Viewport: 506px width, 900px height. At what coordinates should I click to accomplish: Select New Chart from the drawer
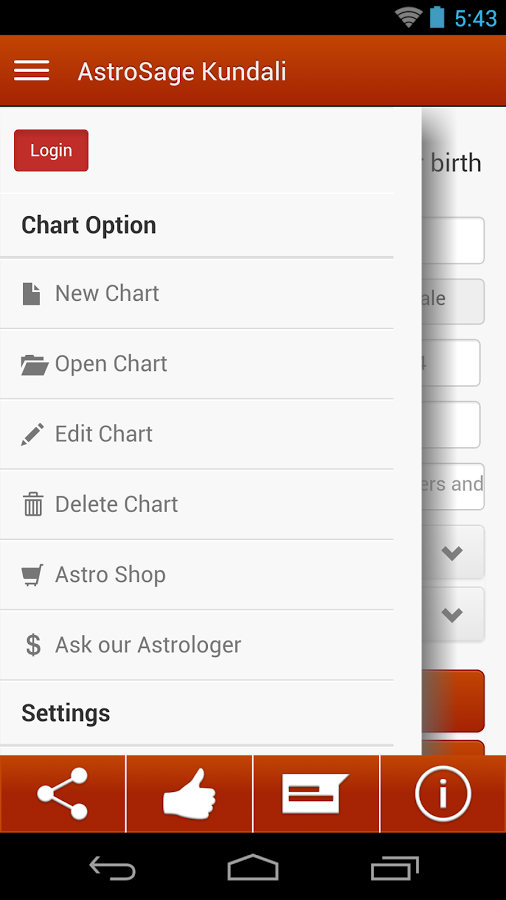point(197,293)
